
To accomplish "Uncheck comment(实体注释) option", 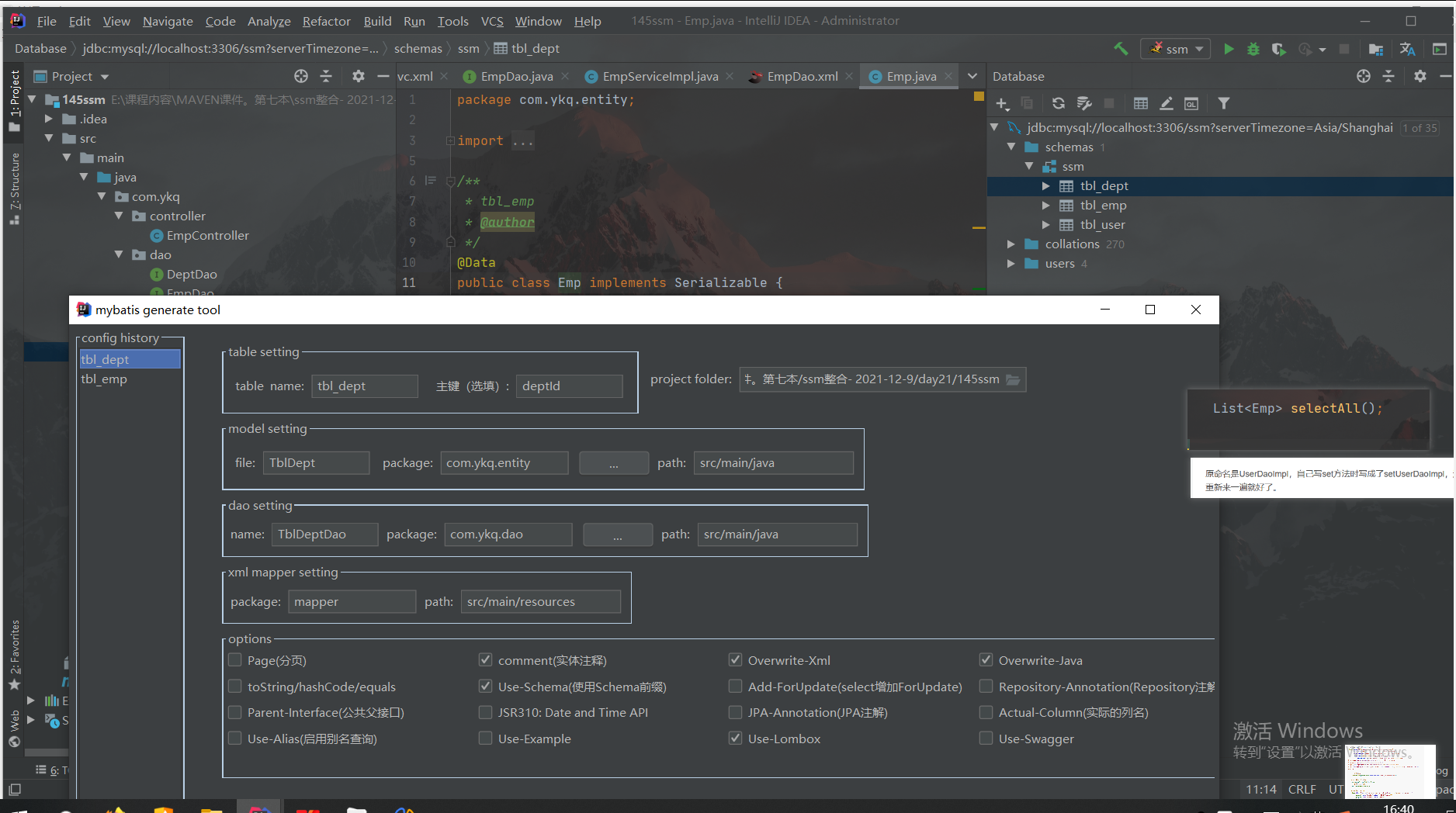I will pos(485,660).
